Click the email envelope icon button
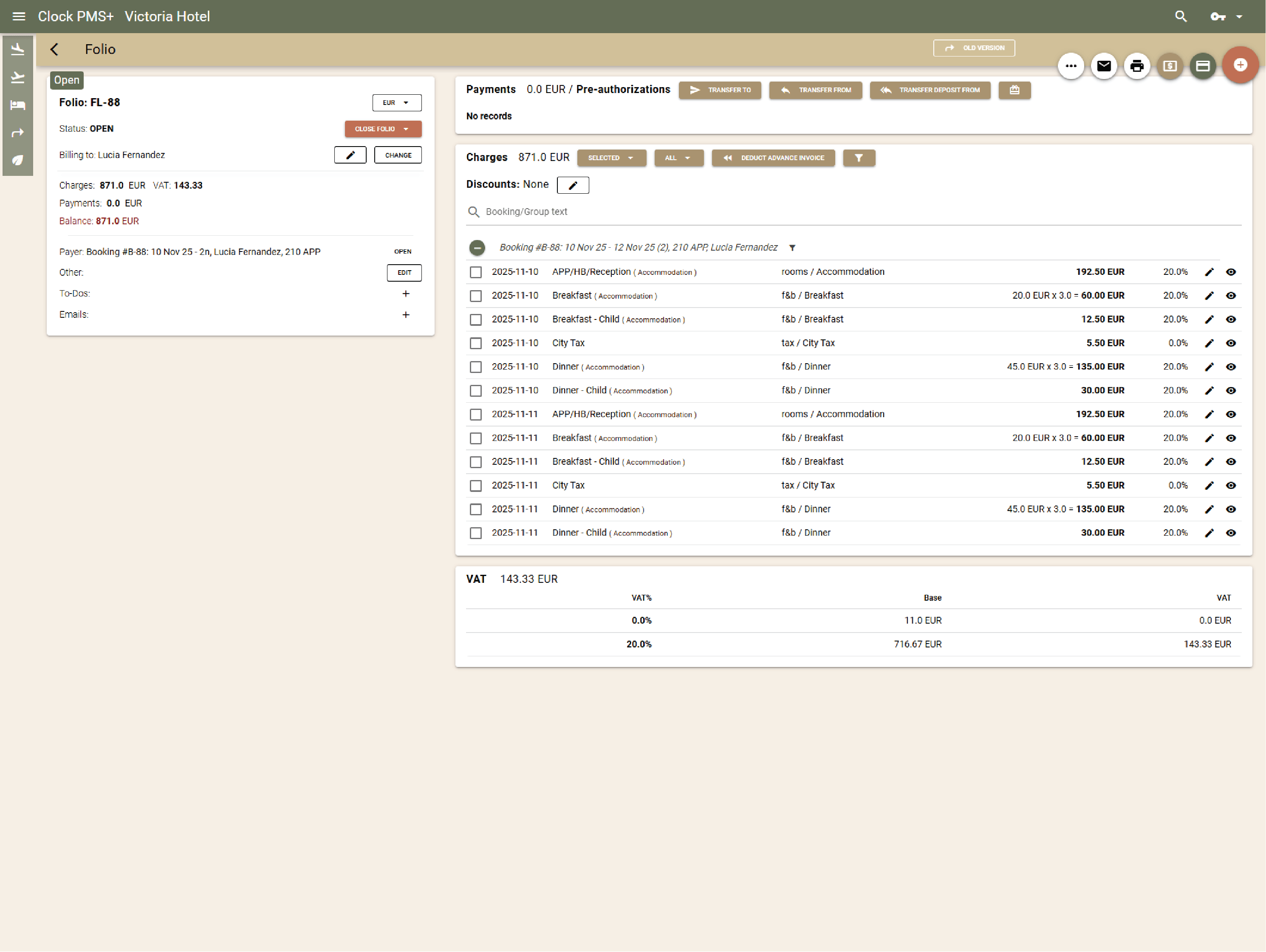The height and width of the screenshot is (952, 1266). (1103, 66)
